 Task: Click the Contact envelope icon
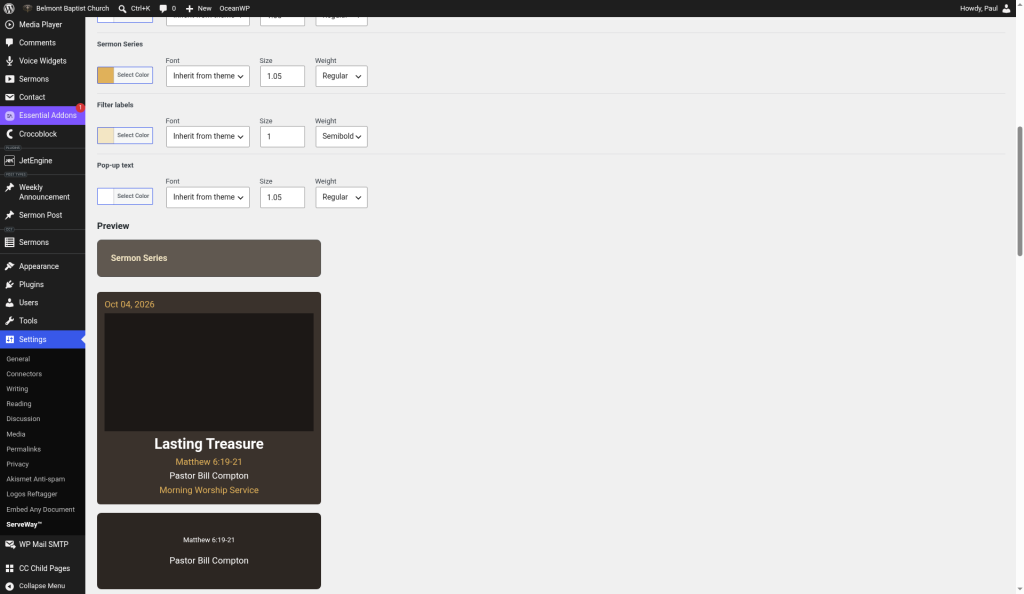pyautogui.click(x=9, y=97)
